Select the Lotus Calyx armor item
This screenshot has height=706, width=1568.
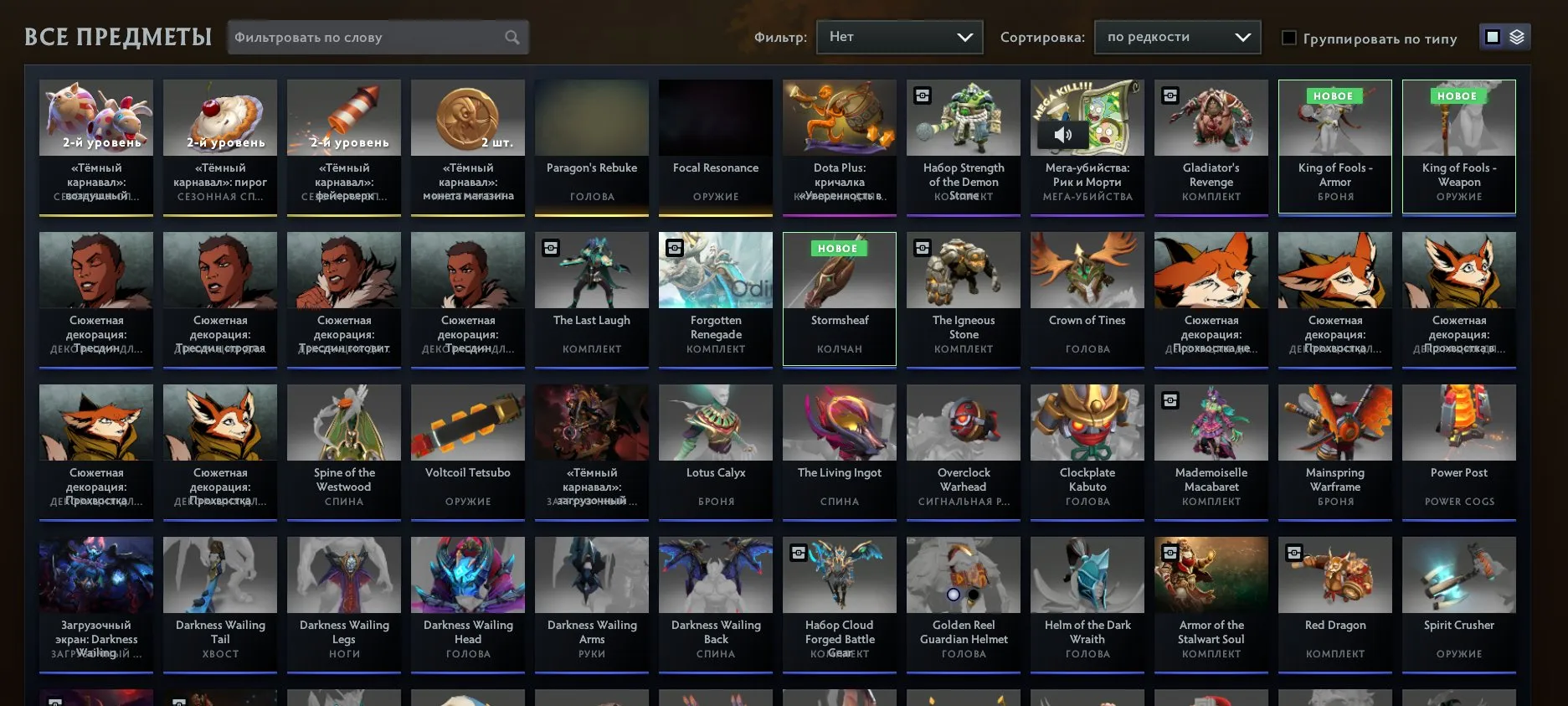point(716,451)
